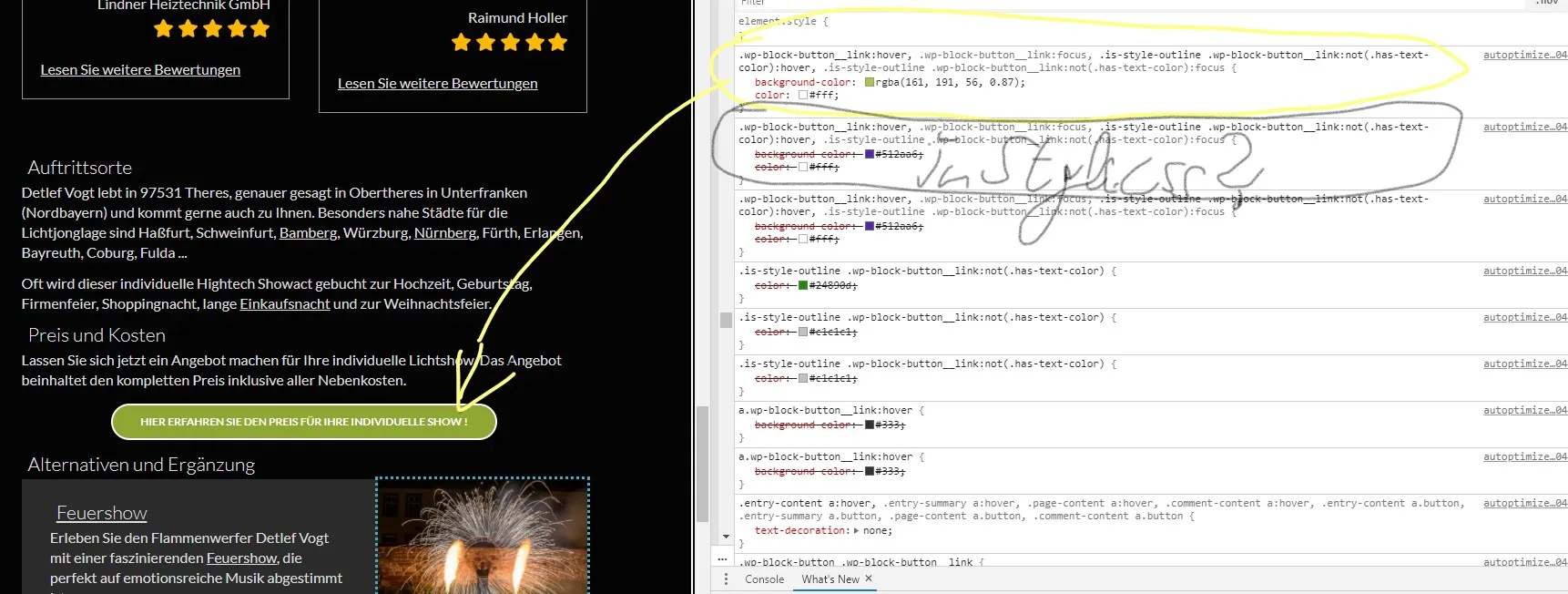
Task: Click the Filter styles input field
Action: tap(1129, 4)
